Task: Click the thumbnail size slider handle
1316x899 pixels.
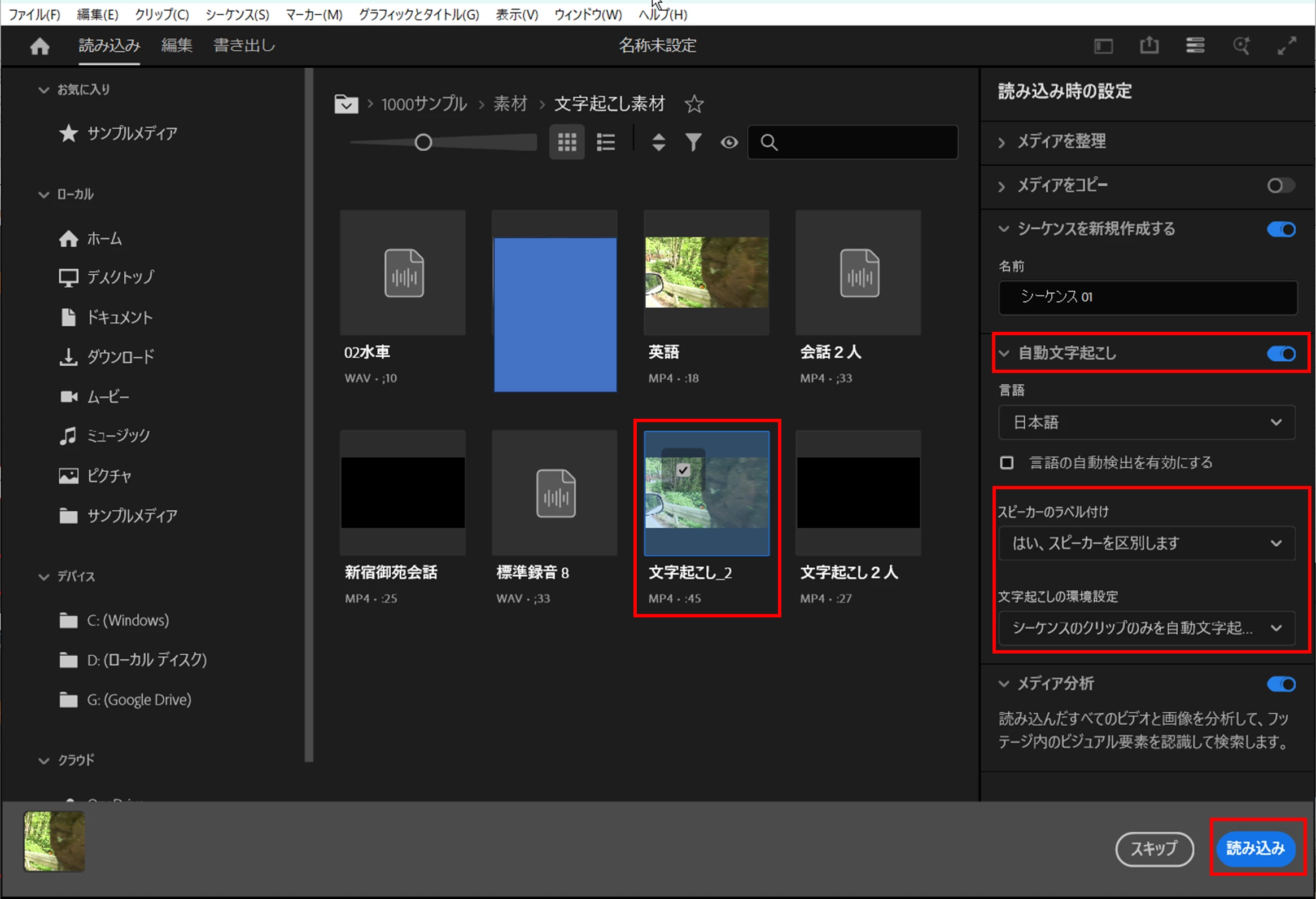Action: pyautogui.click(x=423, y=143)
